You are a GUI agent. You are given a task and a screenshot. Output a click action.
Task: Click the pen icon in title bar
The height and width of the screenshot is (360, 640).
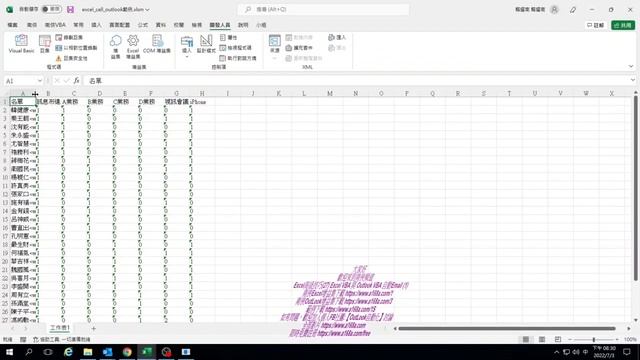[573, 9]
